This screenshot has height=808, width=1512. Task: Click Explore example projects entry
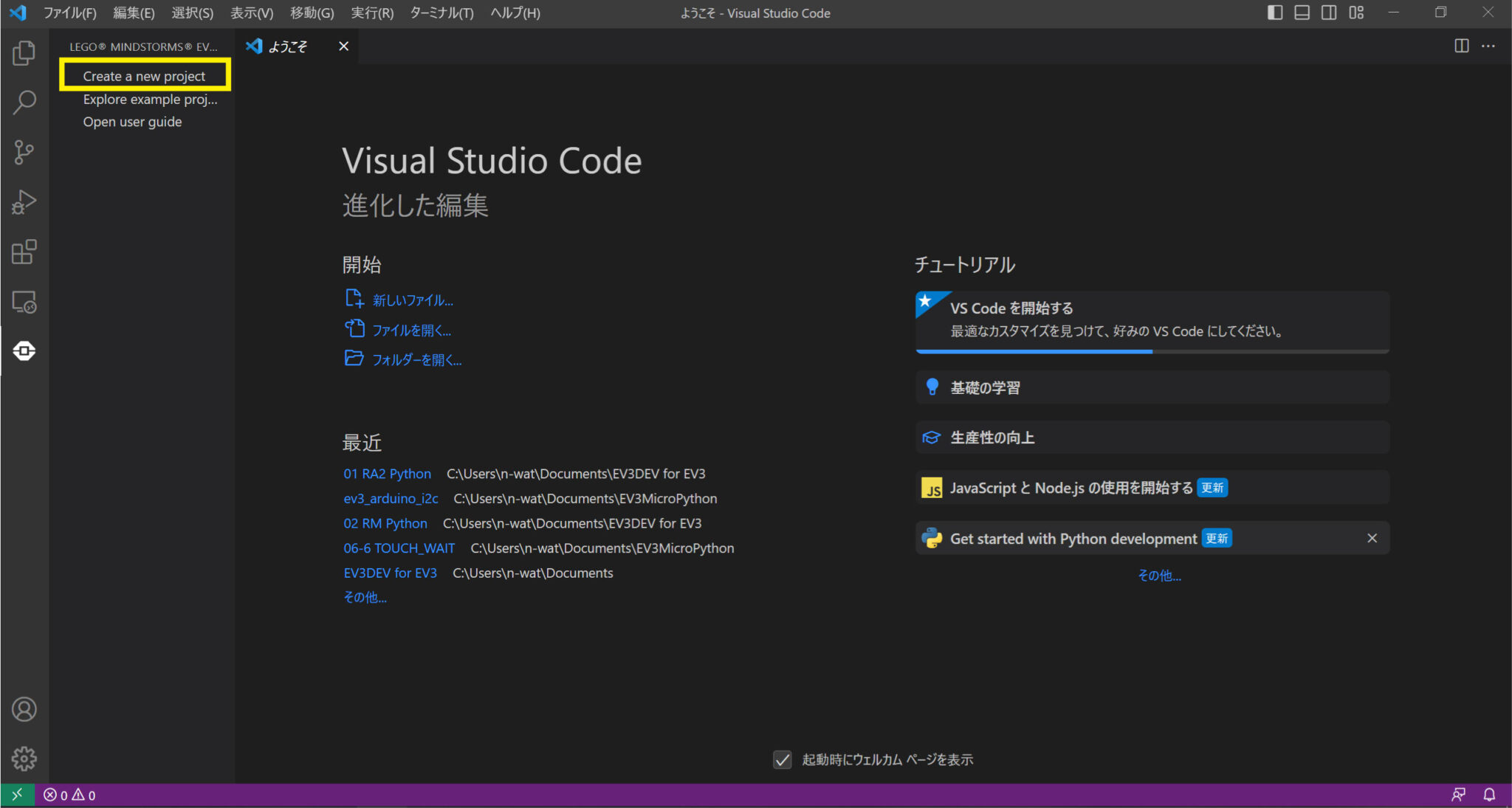point(150,99)
